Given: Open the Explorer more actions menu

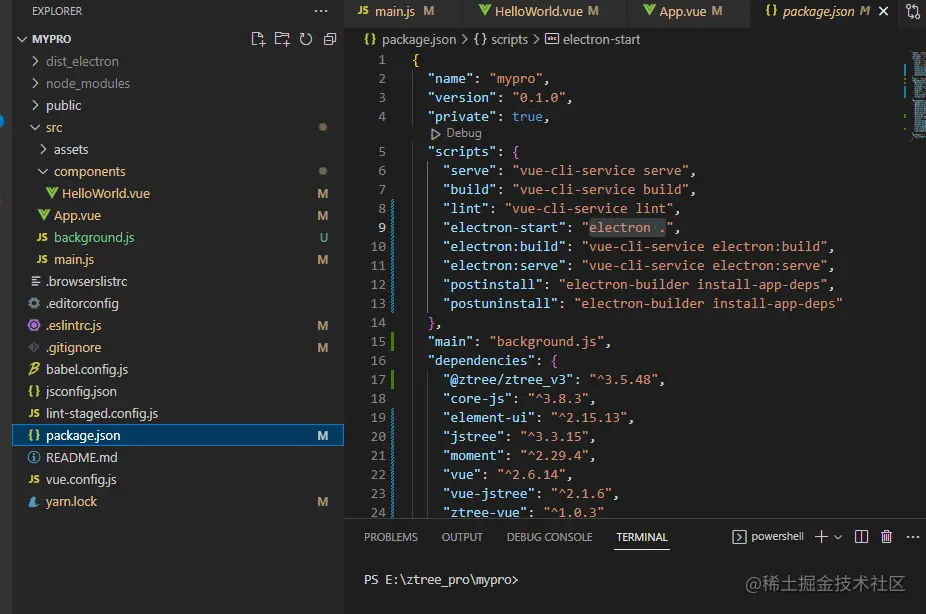Looking at the screenshot, I should (x=321, y=11).
